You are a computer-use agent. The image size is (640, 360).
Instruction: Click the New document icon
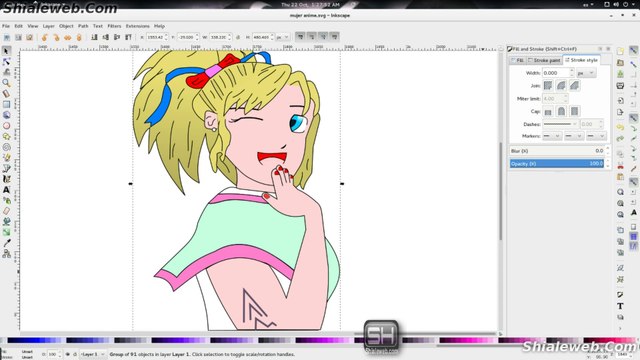pos(620,51)
